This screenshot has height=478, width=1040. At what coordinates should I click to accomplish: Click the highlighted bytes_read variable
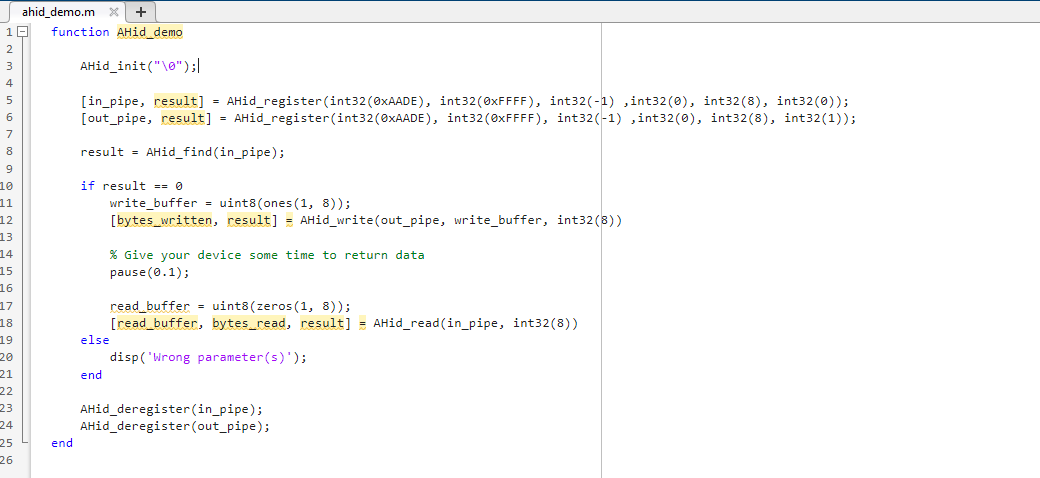(248, 323)
